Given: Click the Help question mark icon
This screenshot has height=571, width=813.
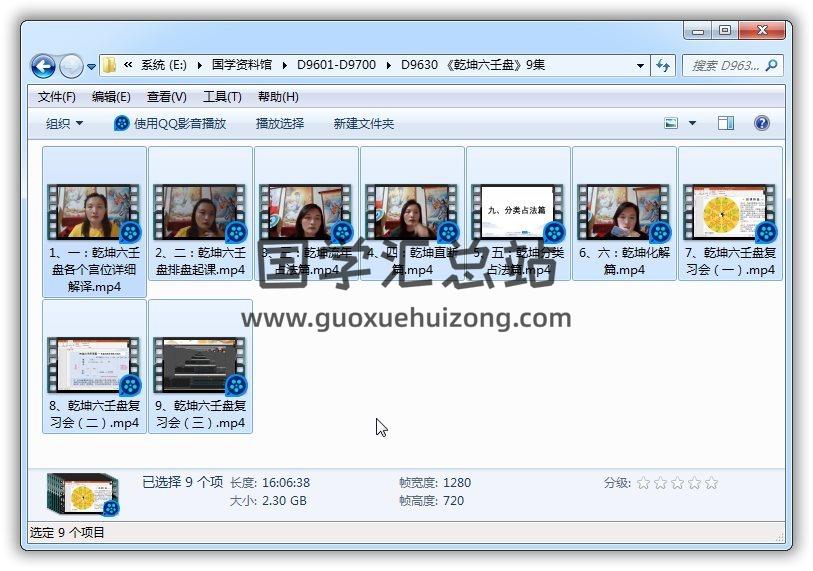Looking at the screenshot, I should click(x=762, y=123).
